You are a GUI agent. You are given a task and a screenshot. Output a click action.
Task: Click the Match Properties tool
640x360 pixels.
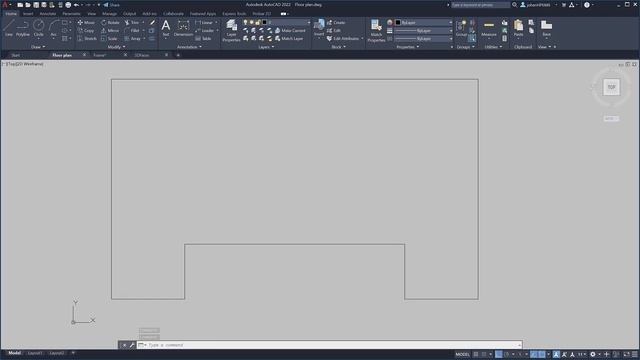(x=376, y=31)
